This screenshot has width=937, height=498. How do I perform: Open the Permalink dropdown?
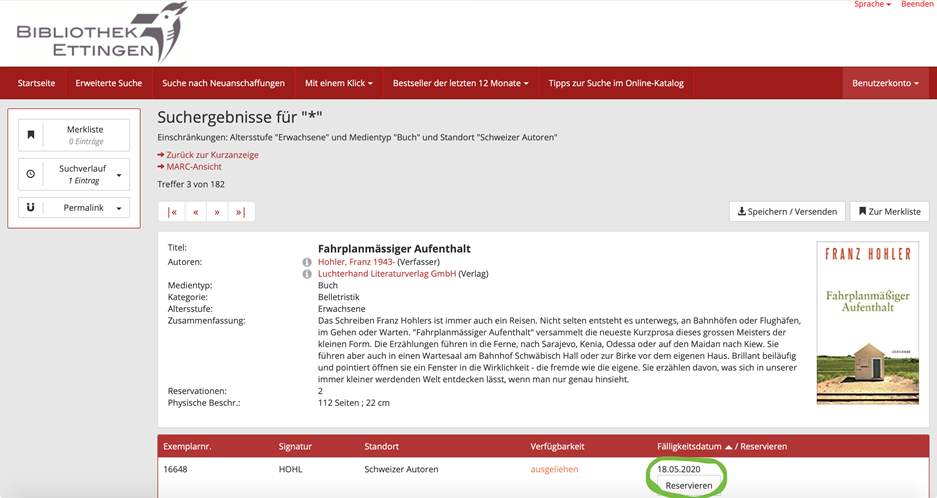[74, 208]
